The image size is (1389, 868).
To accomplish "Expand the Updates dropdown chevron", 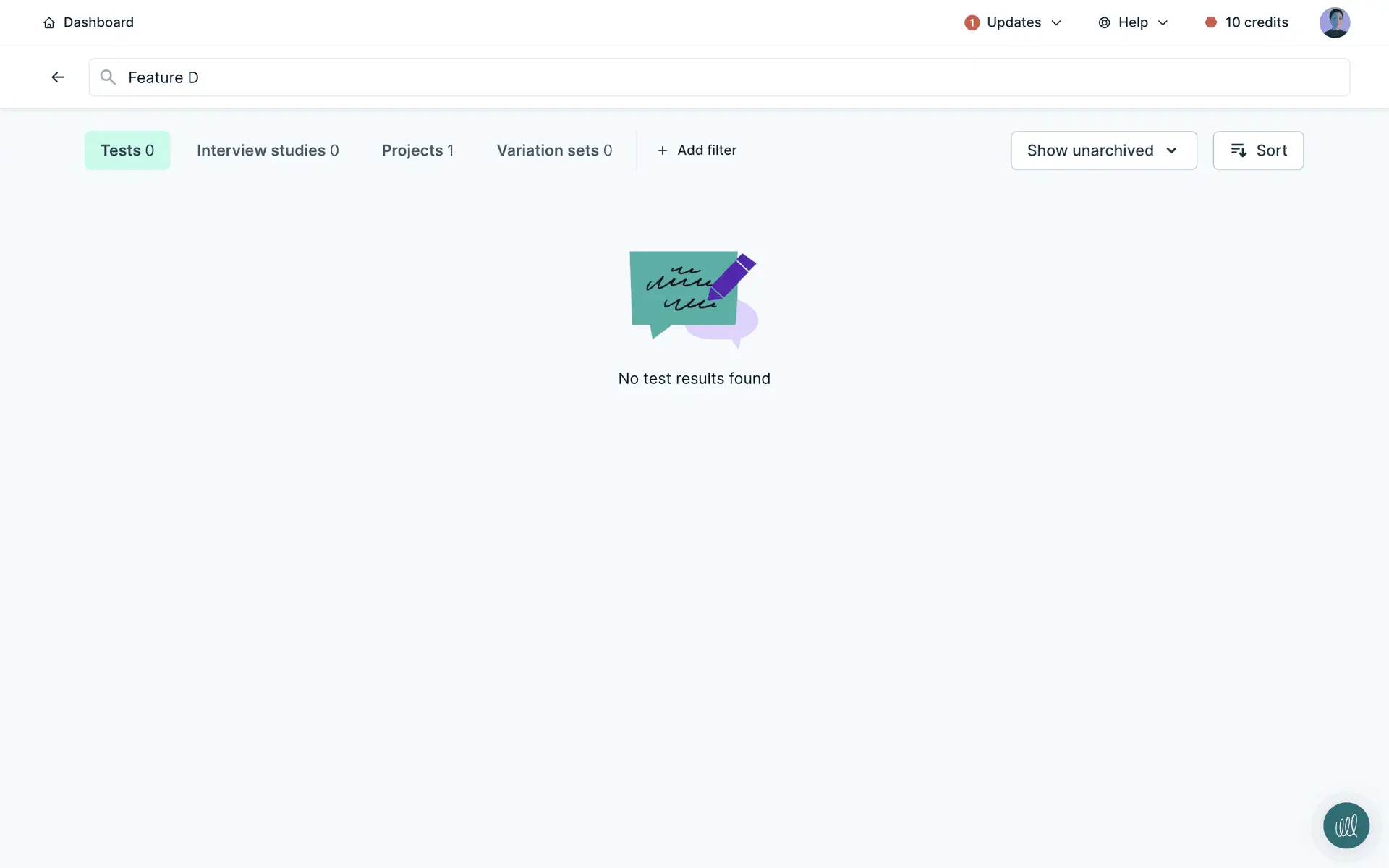I will (1056, 23).
